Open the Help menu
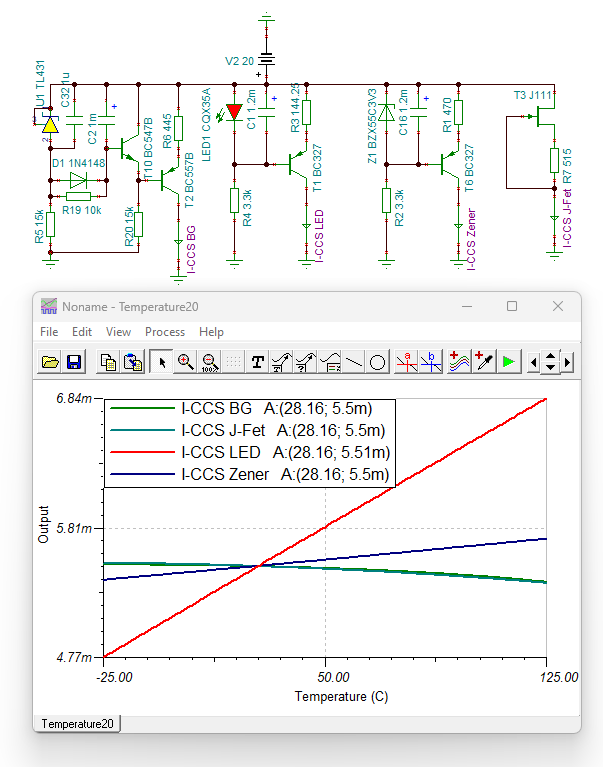 click(x=211, y=332)
